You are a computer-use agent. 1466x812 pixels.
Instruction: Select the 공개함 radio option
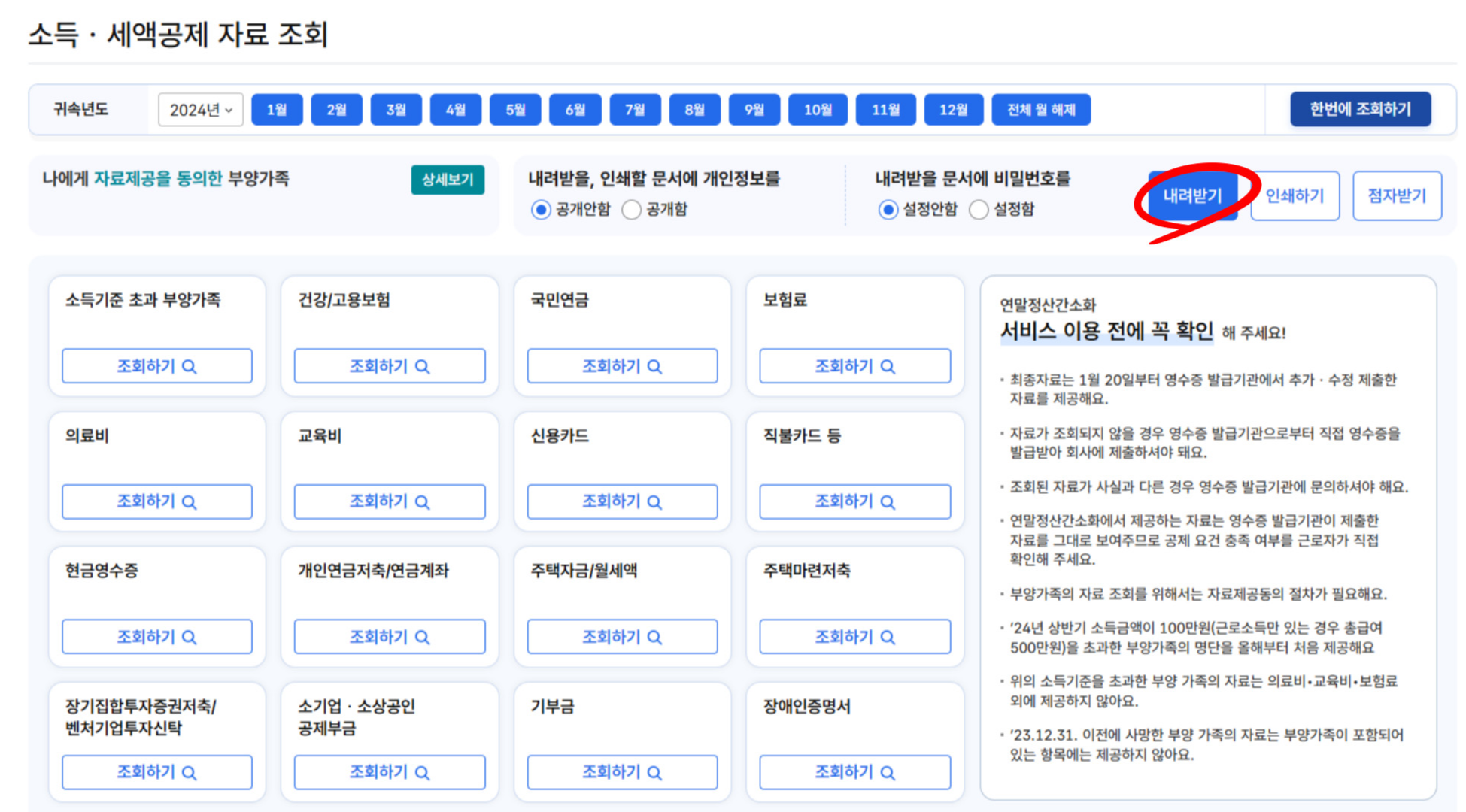[x=632, y=210]
